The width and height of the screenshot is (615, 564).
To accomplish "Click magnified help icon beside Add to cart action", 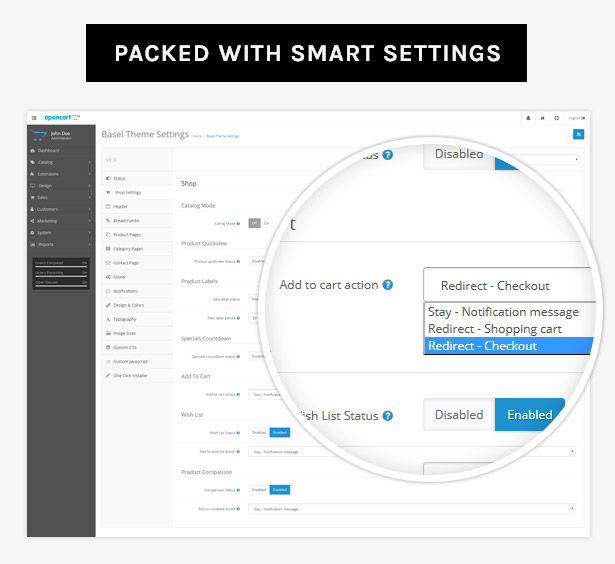I will coord(388,285).
